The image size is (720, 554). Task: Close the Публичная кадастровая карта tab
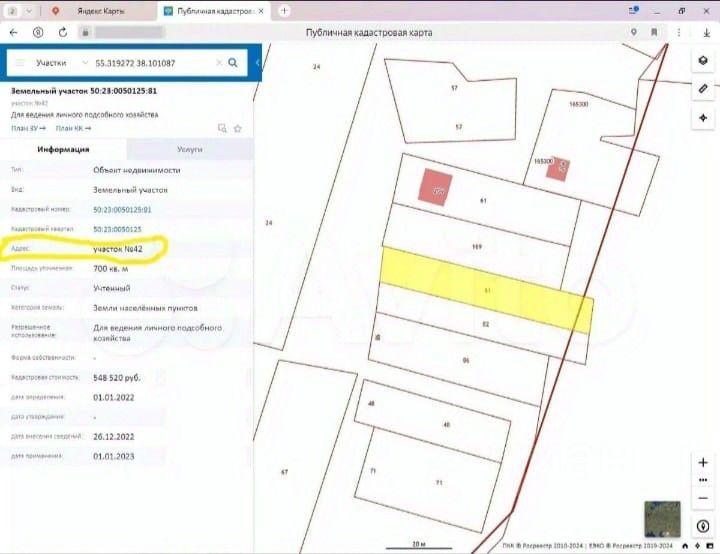coord(261,11)
